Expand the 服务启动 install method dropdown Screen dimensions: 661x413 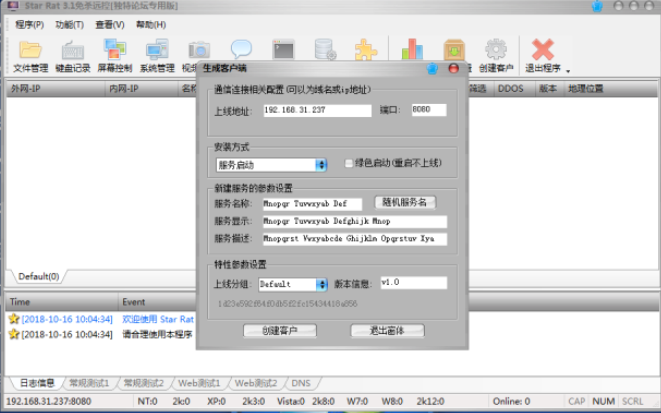coord(321,165)
